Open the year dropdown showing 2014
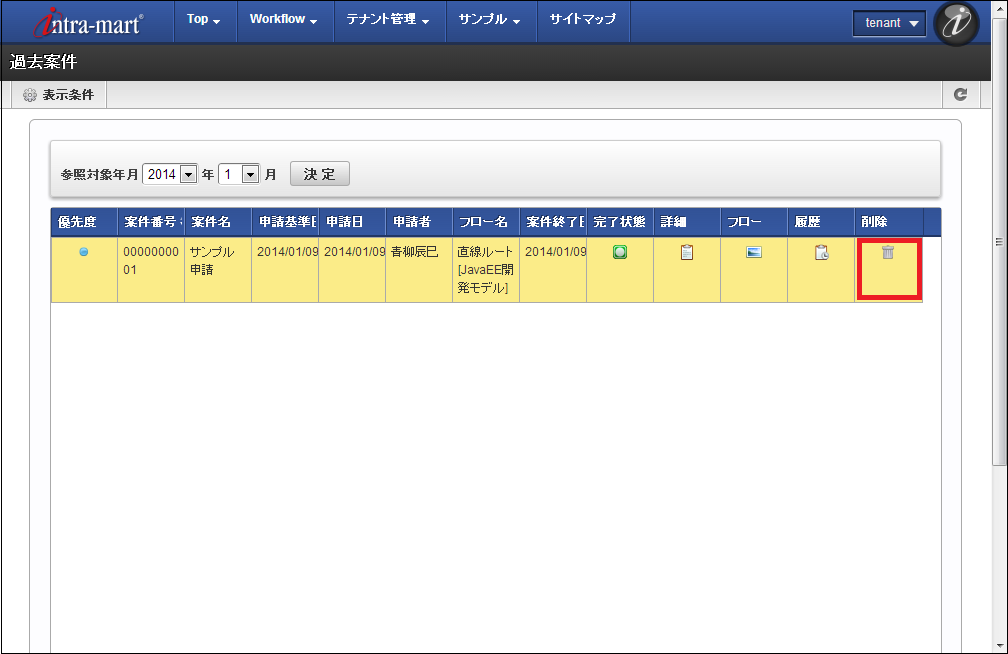The height and width of the screenshot is (654, 1008). [x=170, y=174]
